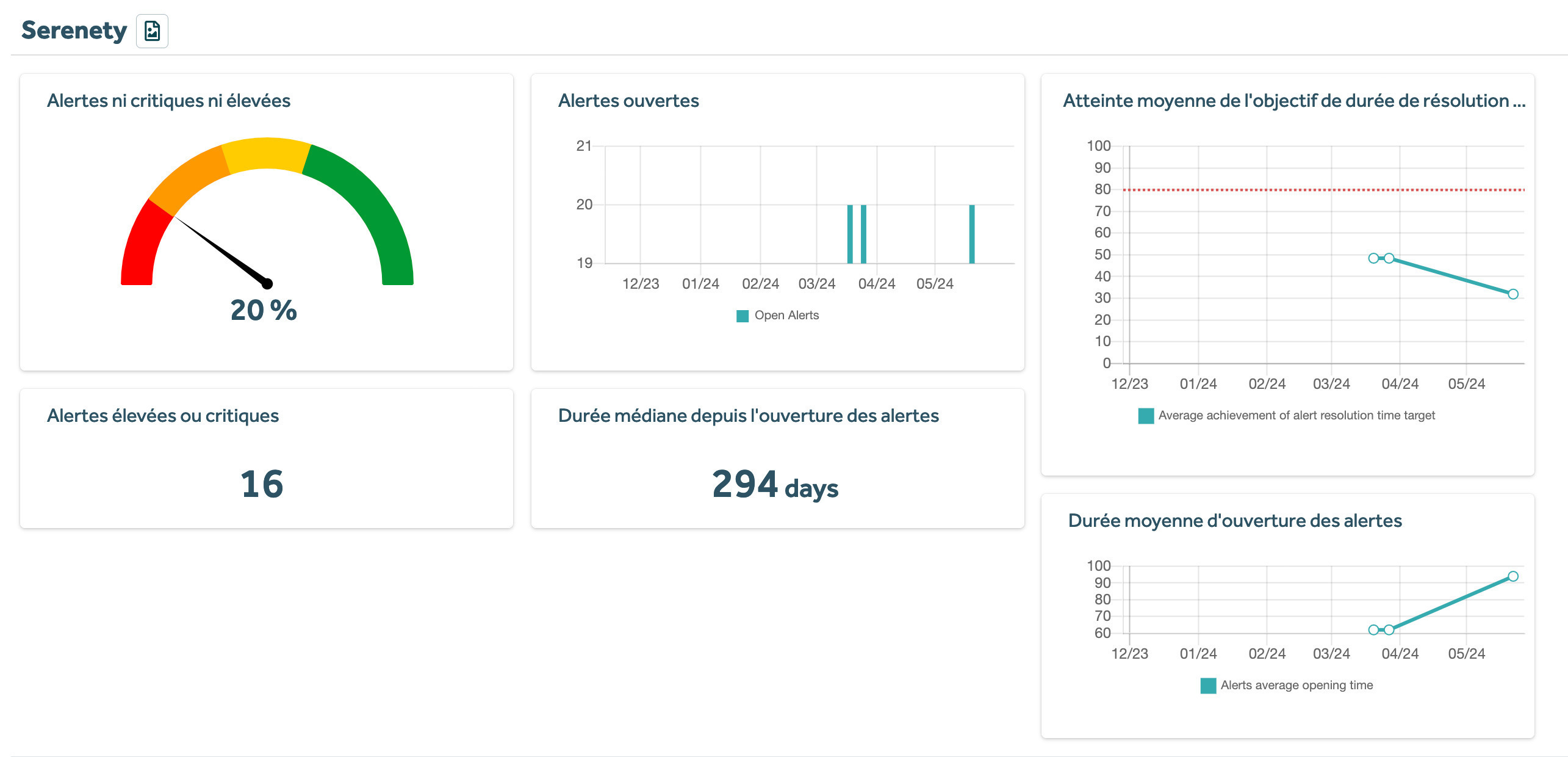
Task: Click the Alertes ouvertes card title
Action: tap(628, 101)
